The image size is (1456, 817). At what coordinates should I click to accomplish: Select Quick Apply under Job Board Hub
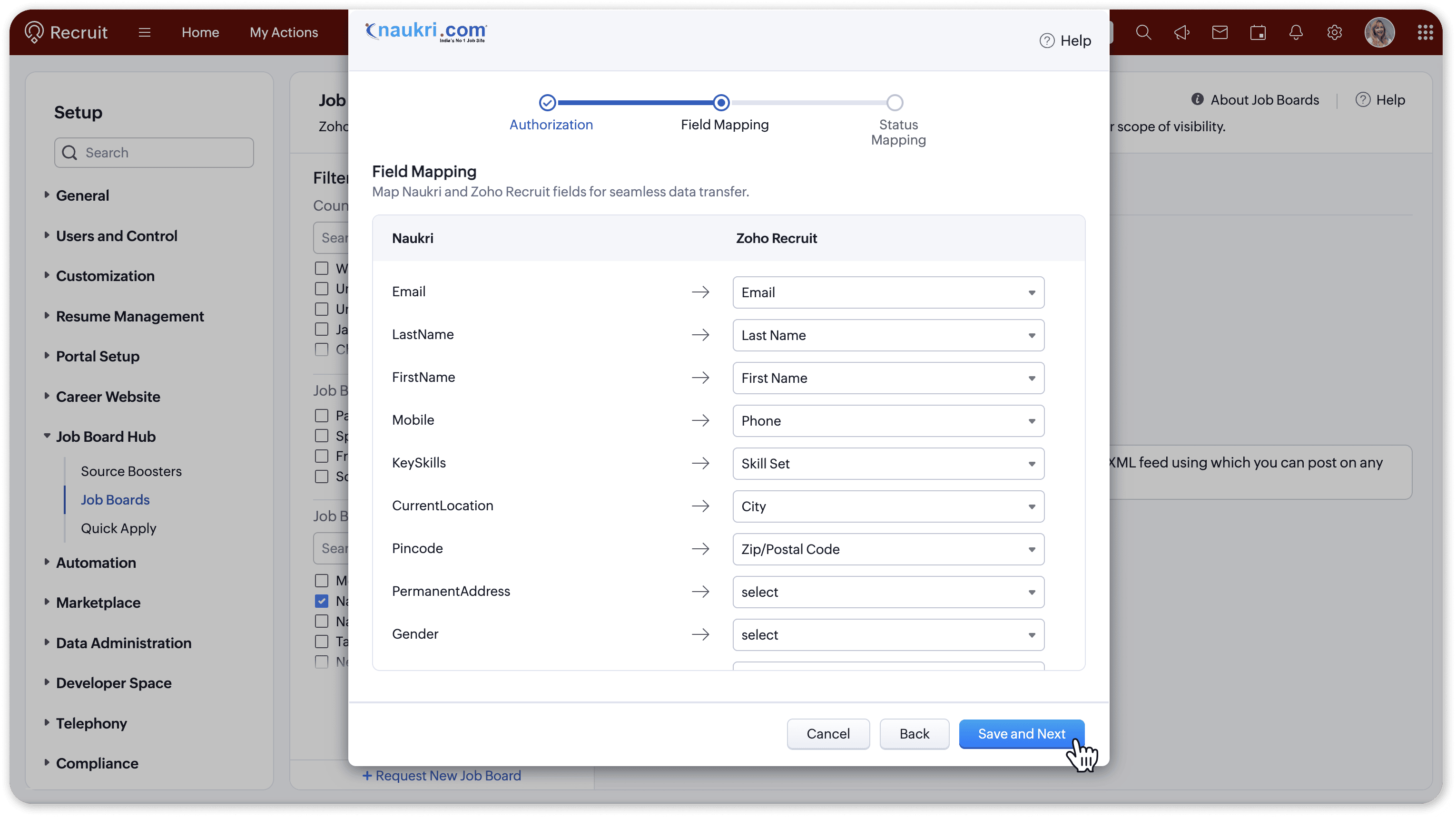(118, 528)
